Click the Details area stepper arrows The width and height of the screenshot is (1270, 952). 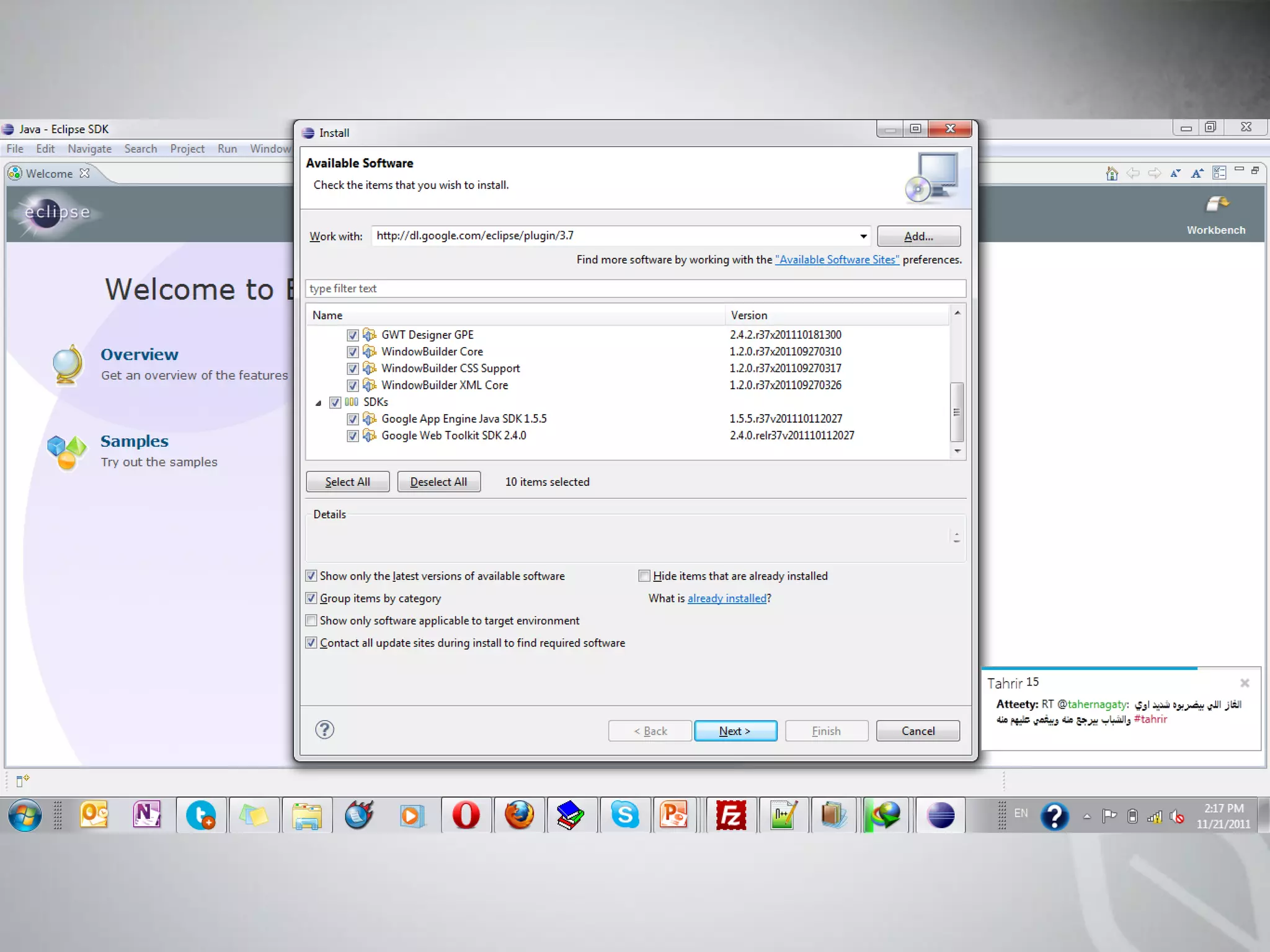click(956, 537)
